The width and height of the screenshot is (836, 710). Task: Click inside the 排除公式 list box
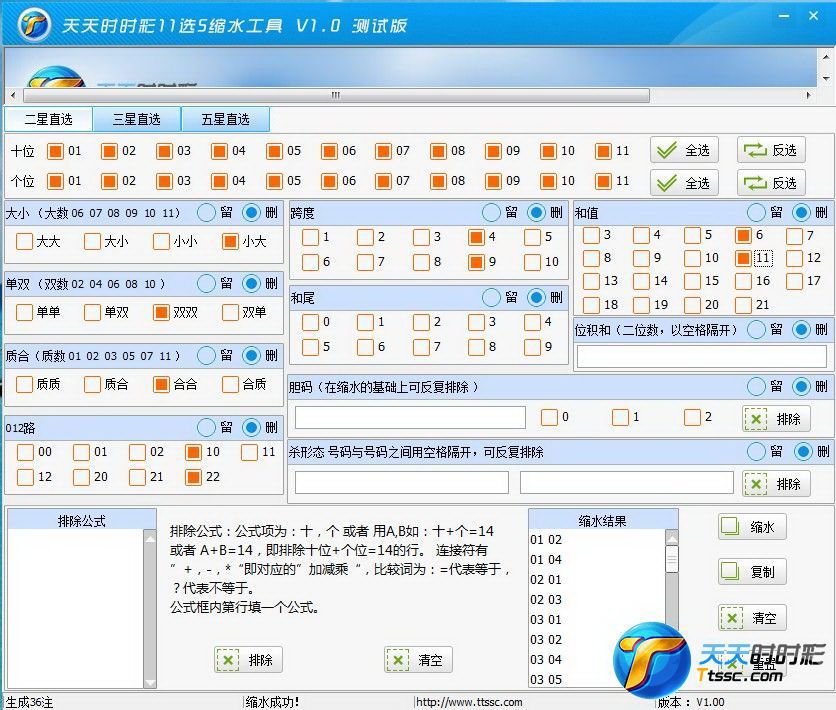75,608
